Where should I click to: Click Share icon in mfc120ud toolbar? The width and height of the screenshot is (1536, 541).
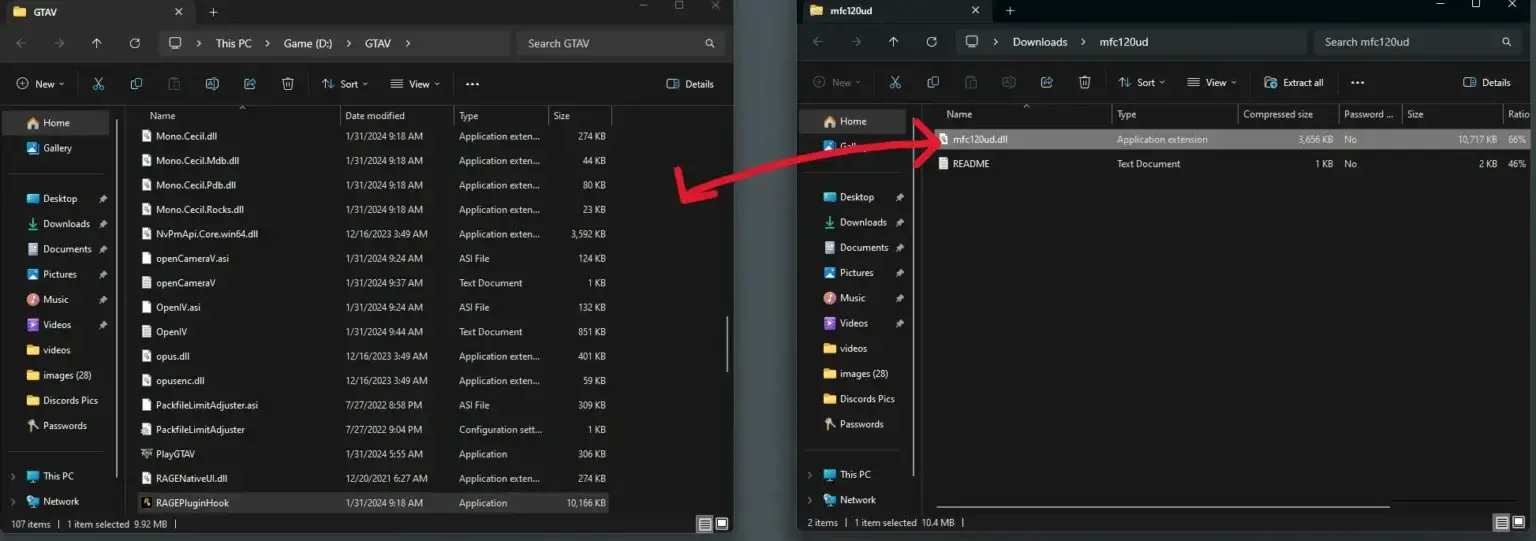pyautogui.click(x=1047, y=82)
